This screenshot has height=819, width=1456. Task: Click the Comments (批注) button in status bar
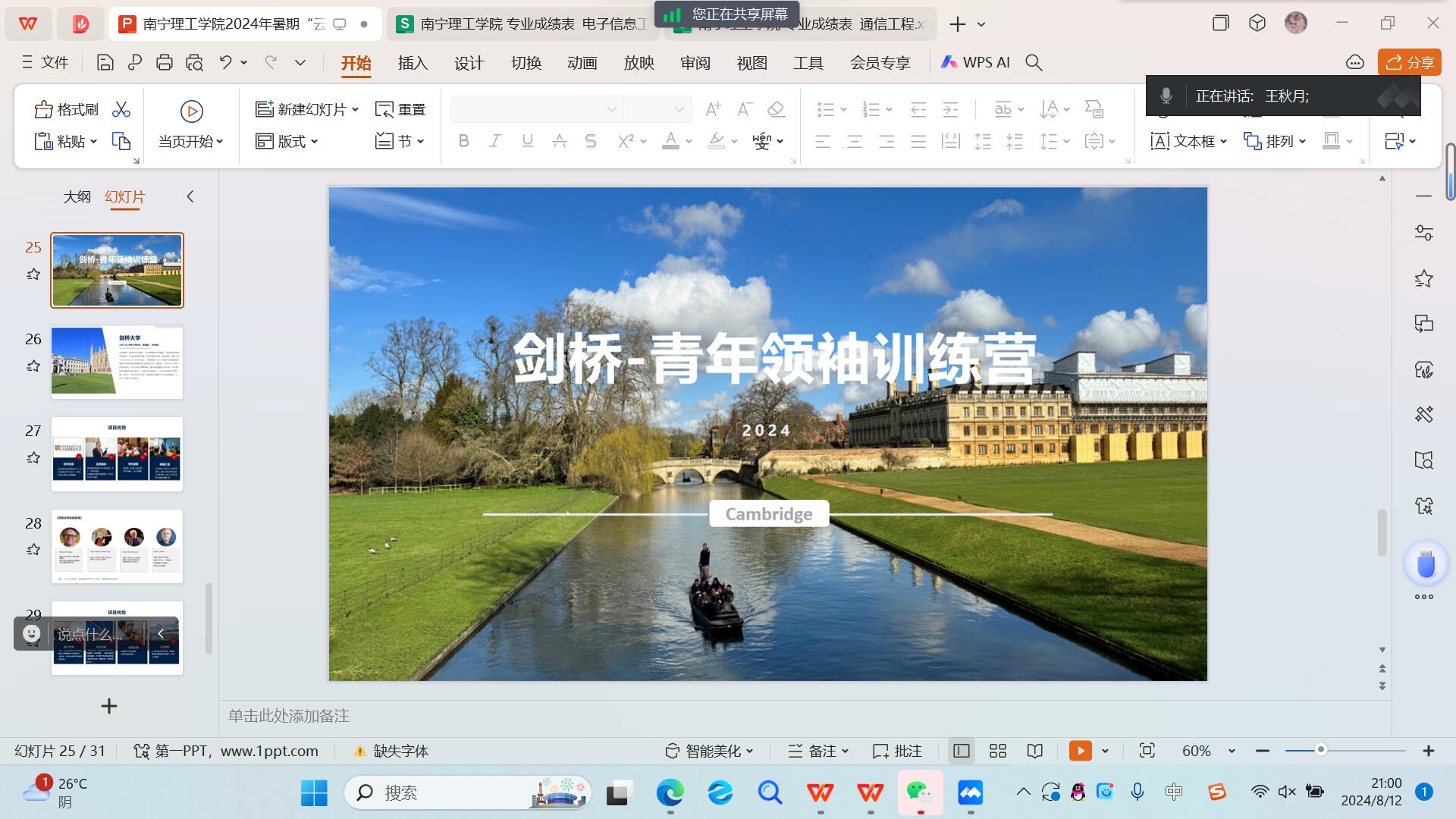pos(897,751)
